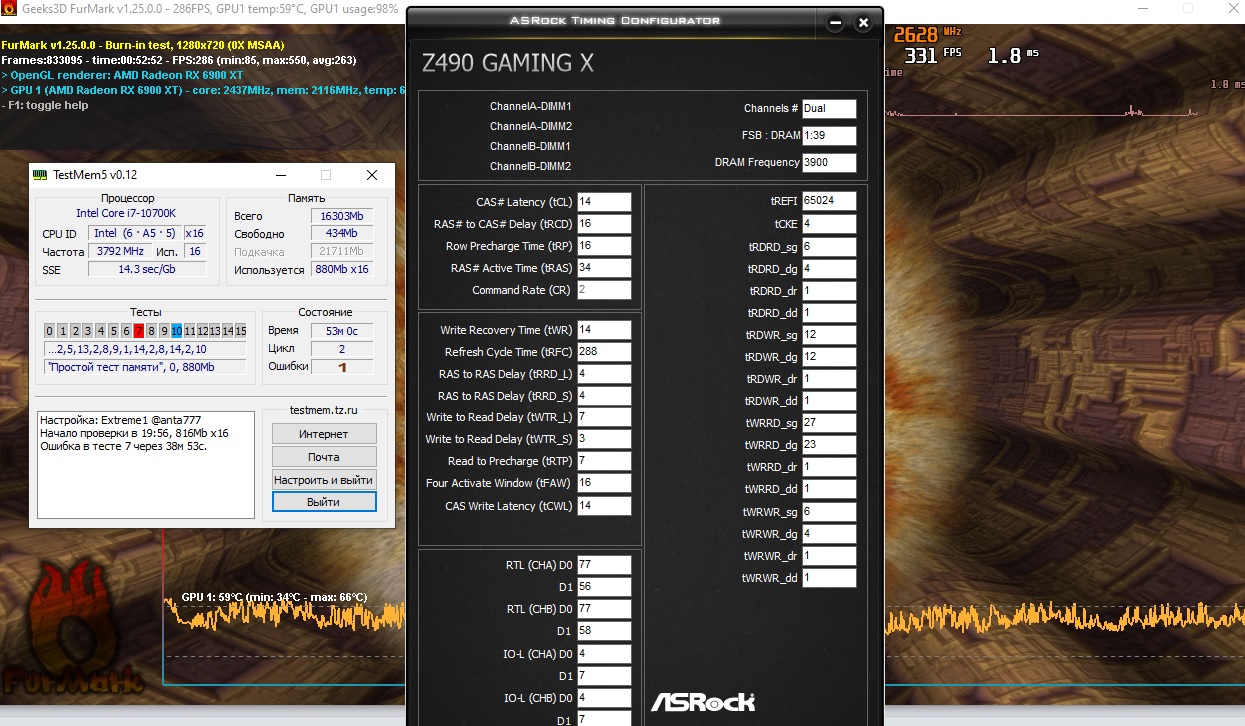Click the ChannelB-DIMM2 label
The height and width of the screenshot is (726, 1245).
[530, 166]
